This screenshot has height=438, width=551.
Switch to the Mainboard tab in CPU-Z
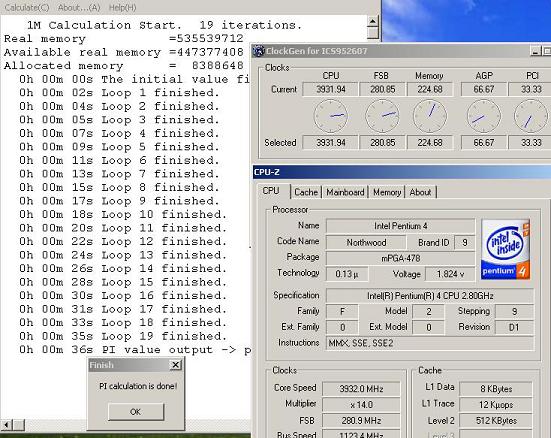tap(345, 192)
